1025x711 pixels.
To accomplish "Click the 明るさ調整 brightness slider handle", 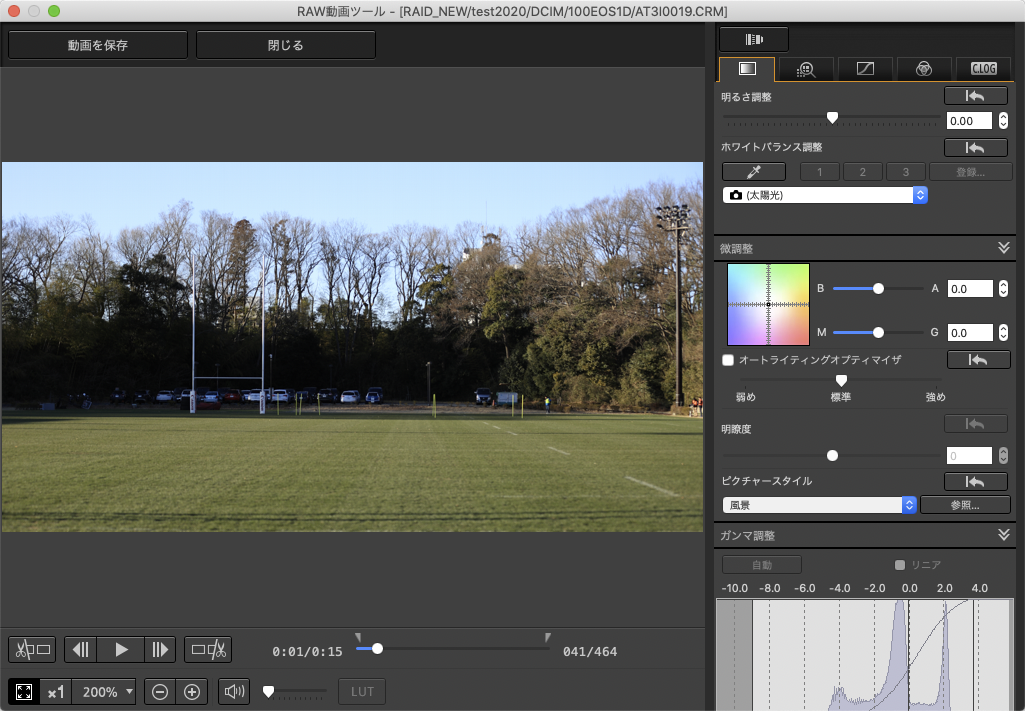I will point(832,118).
